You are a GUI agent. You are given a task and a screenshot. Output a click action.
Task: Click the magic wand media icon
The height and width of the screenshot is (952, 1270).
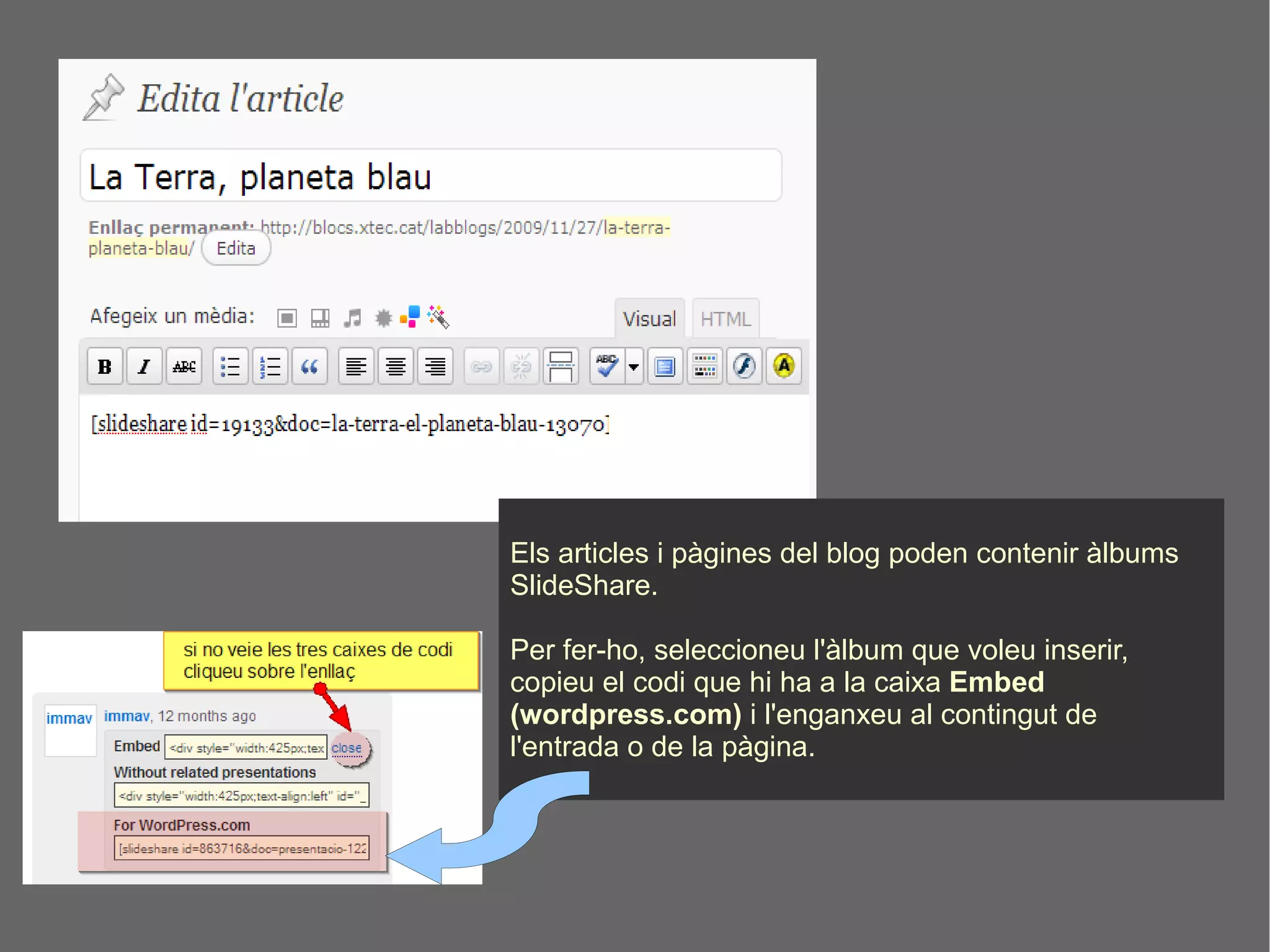point(438,316)
